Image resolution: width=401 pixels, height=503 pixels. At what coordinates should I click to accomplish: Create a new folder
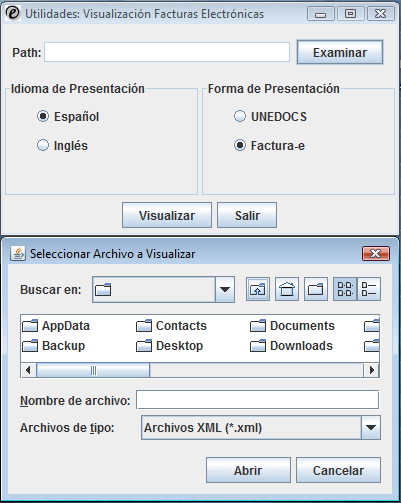[x=316, y=289]
